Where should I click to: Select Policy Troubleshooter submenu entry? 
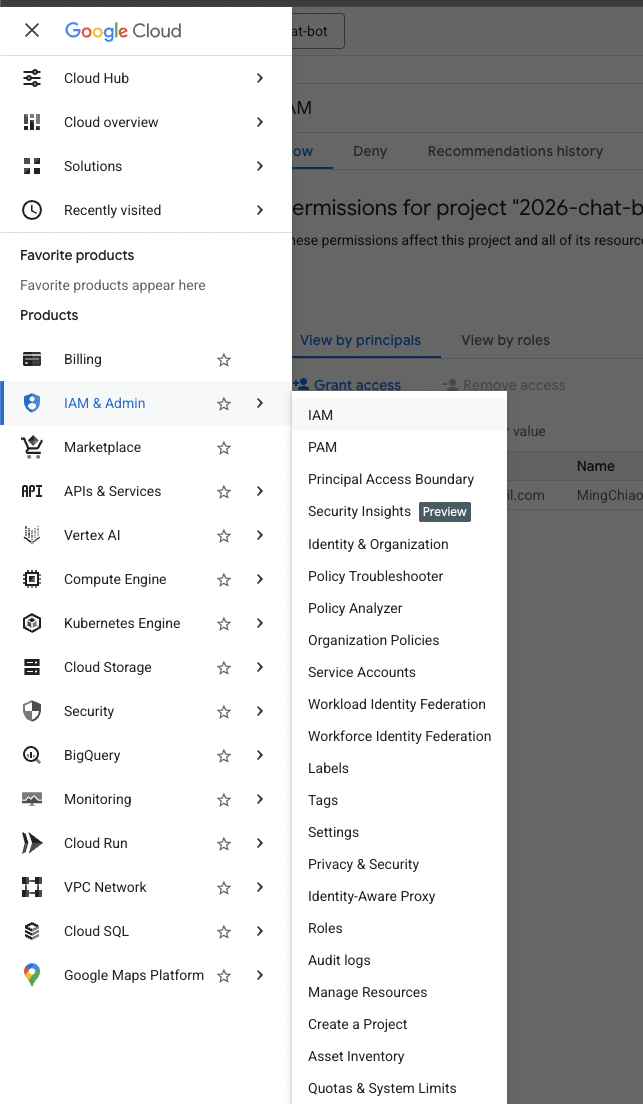click(x=399, y=576)
